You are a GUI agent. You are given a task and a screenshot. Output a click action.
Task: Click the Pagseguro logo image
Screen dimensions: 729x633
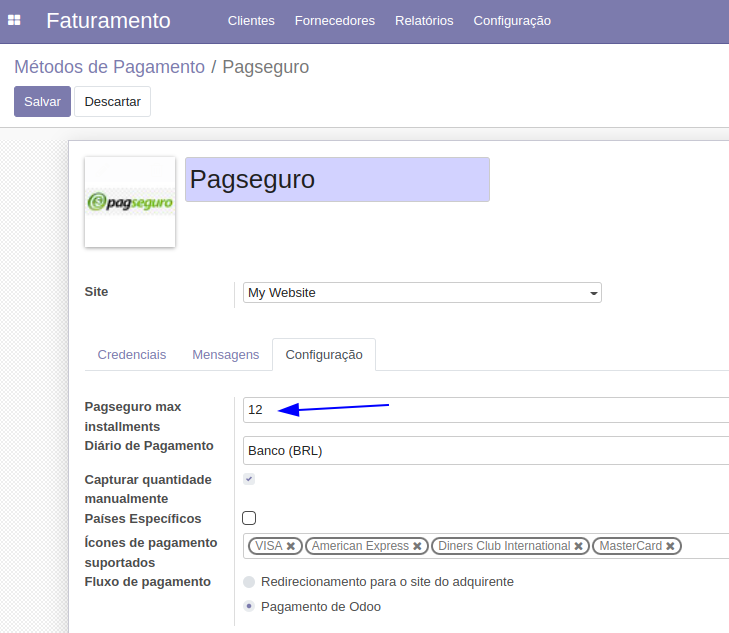pyautogui.click(x=130, y=202)
